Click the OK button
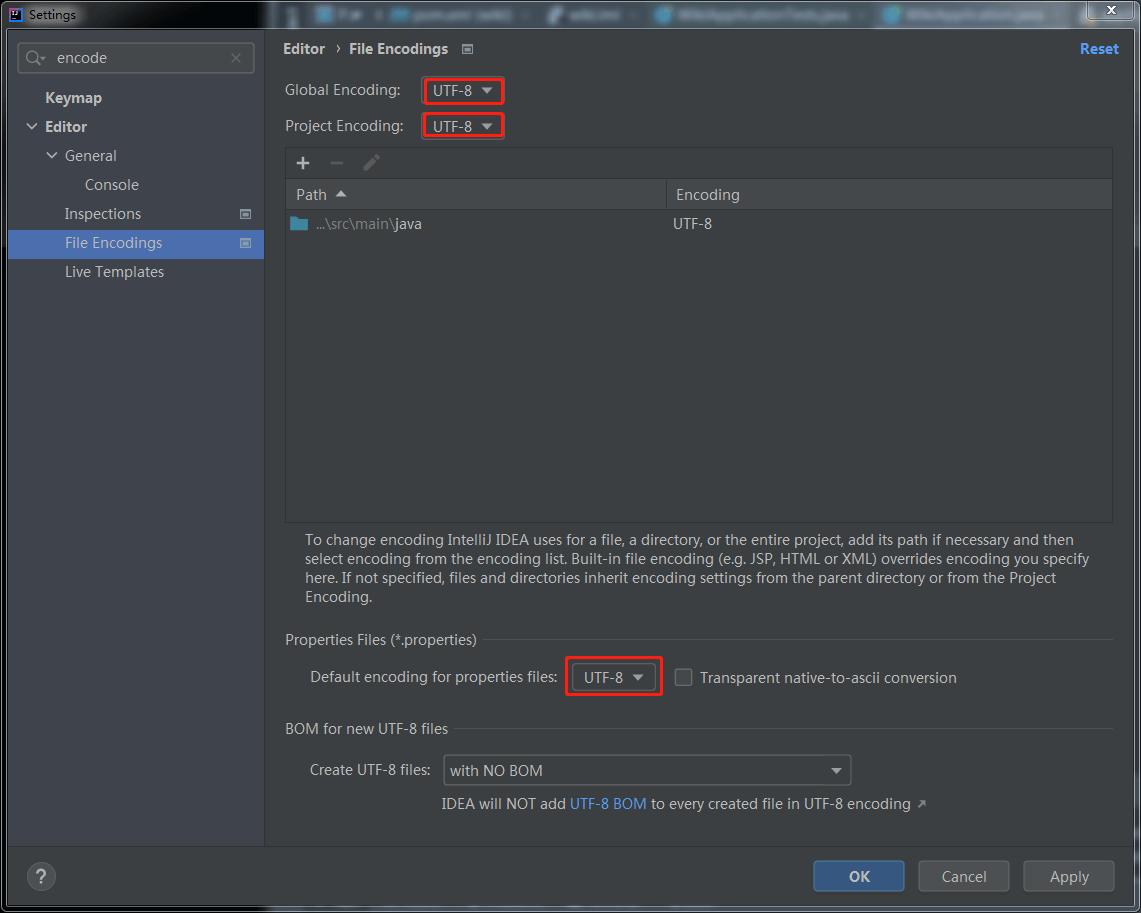 (x=859, y=876)
